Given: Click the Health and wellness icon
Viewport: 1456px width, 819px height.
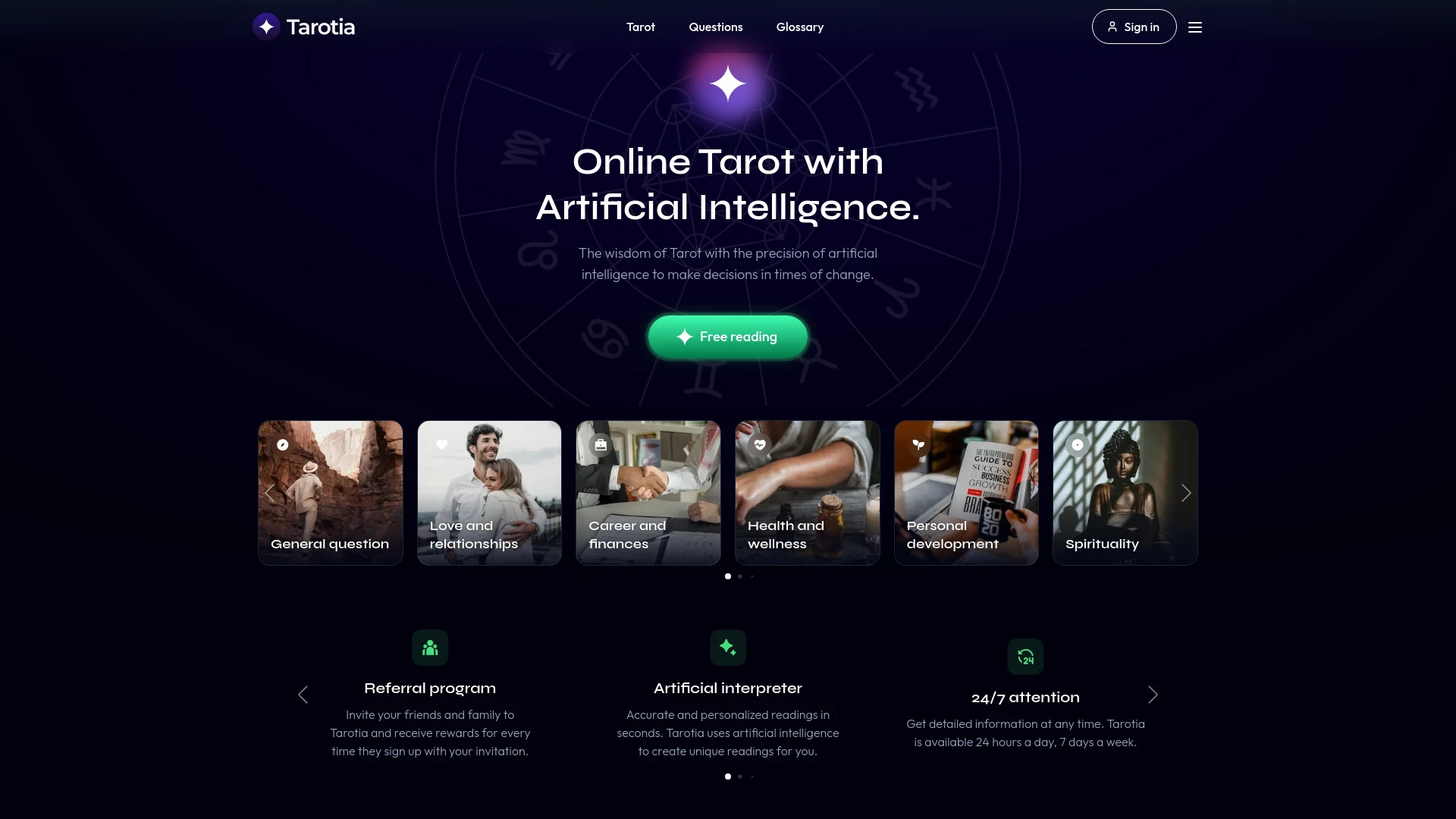Looking at the screenshot, I should click(759, 445).
